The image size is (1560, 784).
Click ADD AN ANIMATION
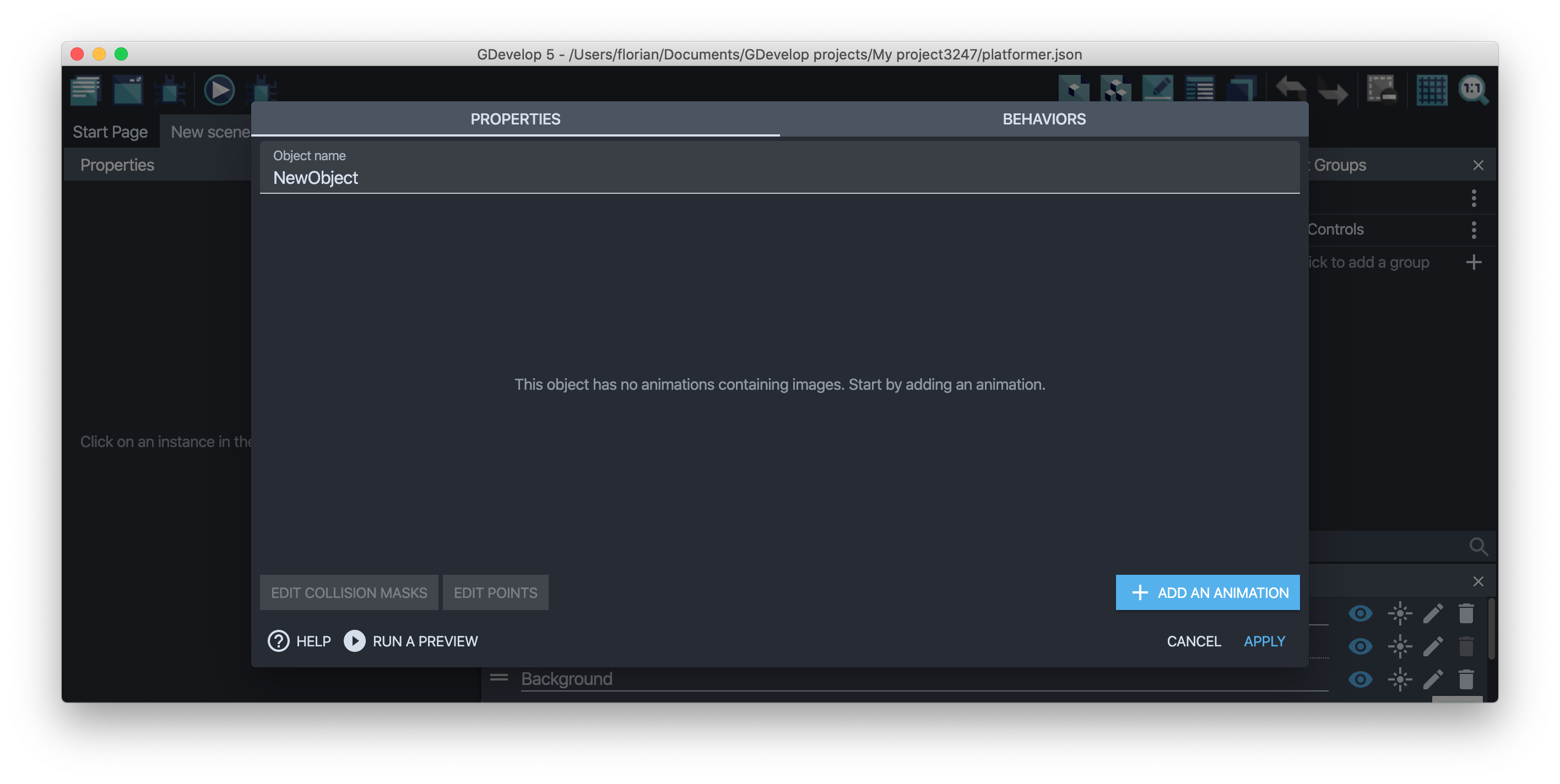tap(1207, 592)
